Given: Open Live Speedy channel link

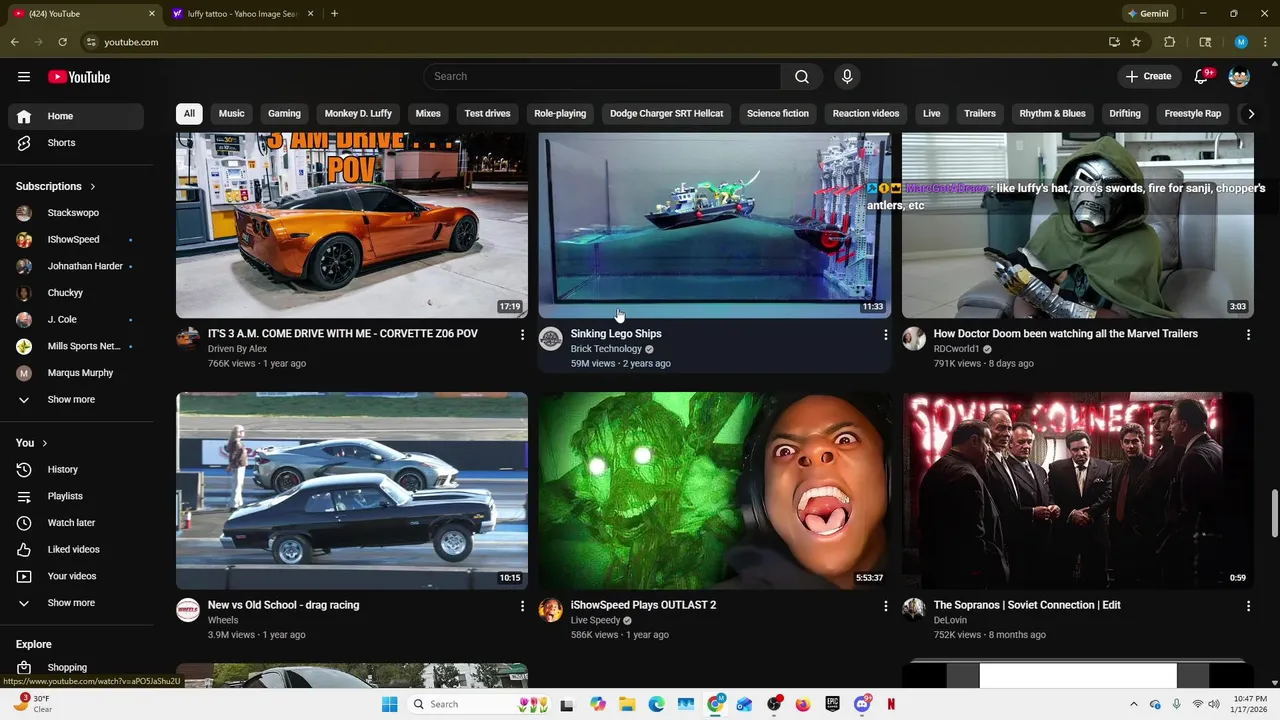Looking at the screenshot, I should point(595,620).
